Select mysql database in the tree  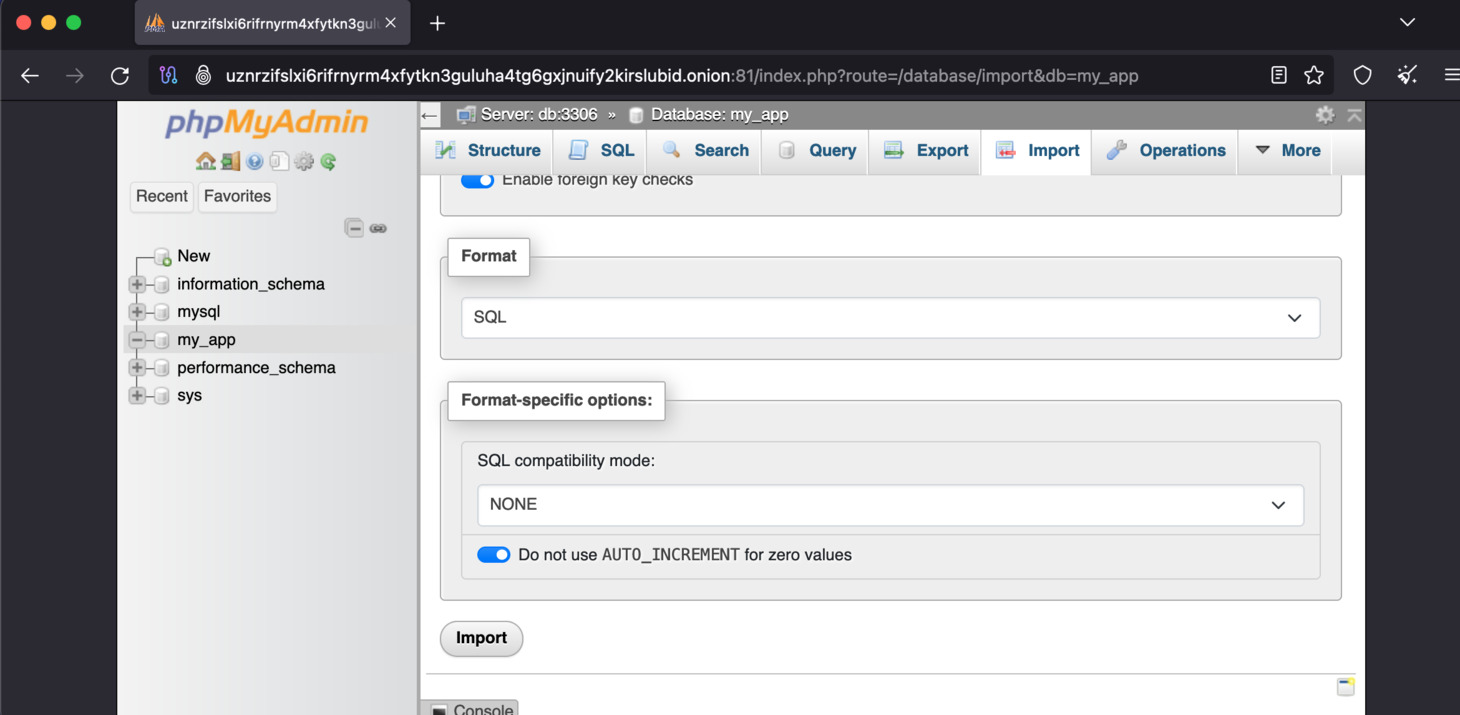click(x=198, y=312)
